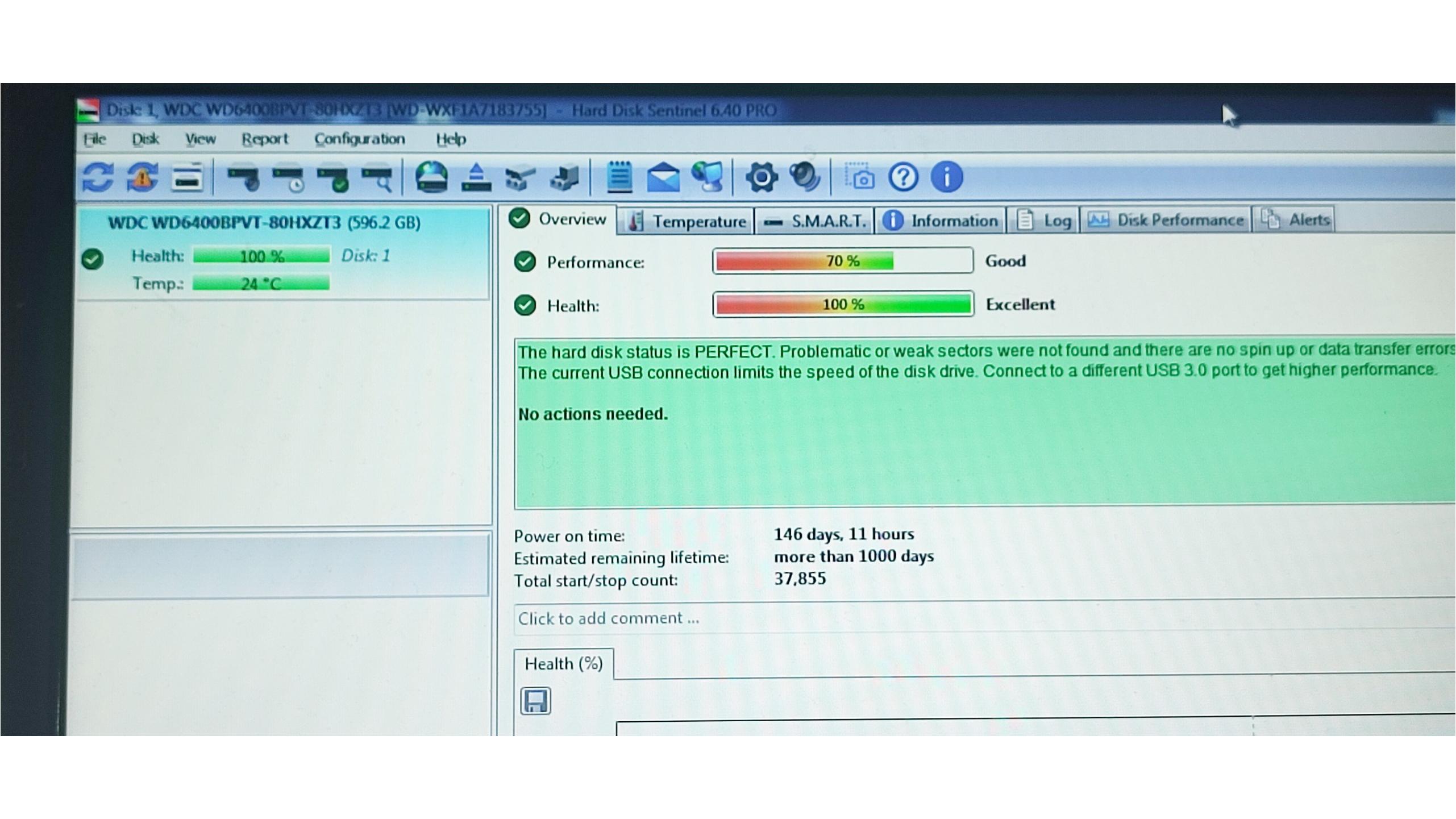This screenshot has height=819, width=1456.
Task: Open the Report menu
Action: pyautogui.click(x=265, y=139)
